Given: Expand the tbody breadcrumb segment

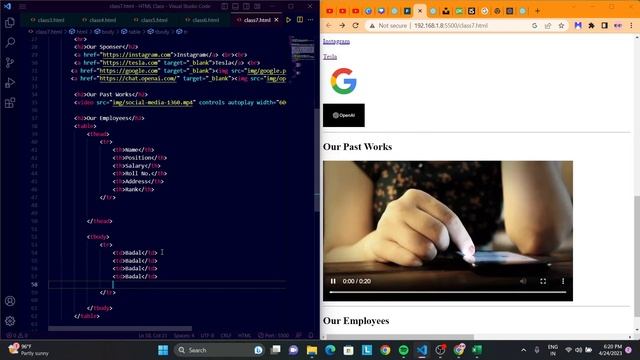Looking at the screenshot, I should point(158,31).
